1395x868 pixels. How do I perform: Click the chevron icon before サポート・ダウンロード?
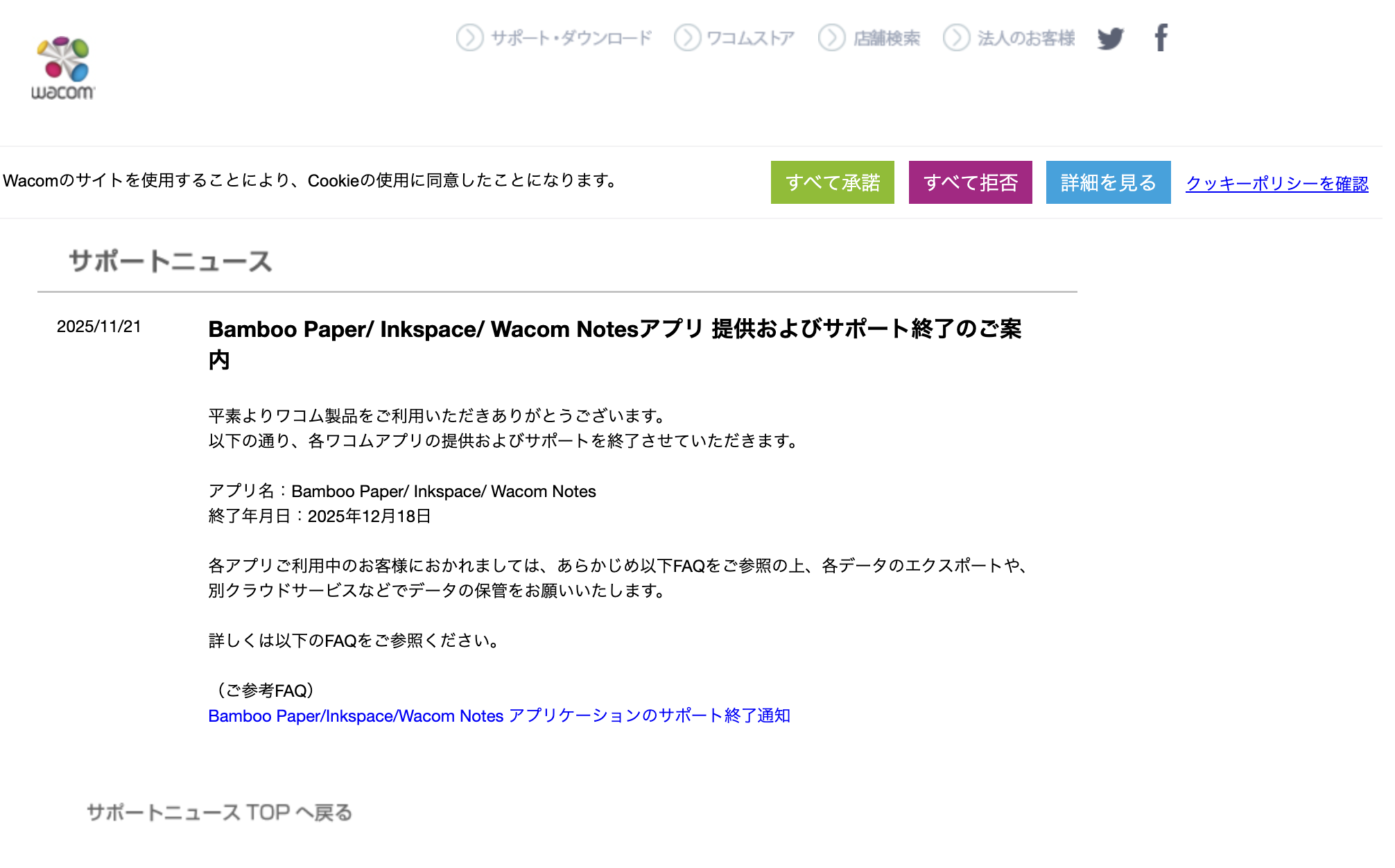(x=470, y=39)
